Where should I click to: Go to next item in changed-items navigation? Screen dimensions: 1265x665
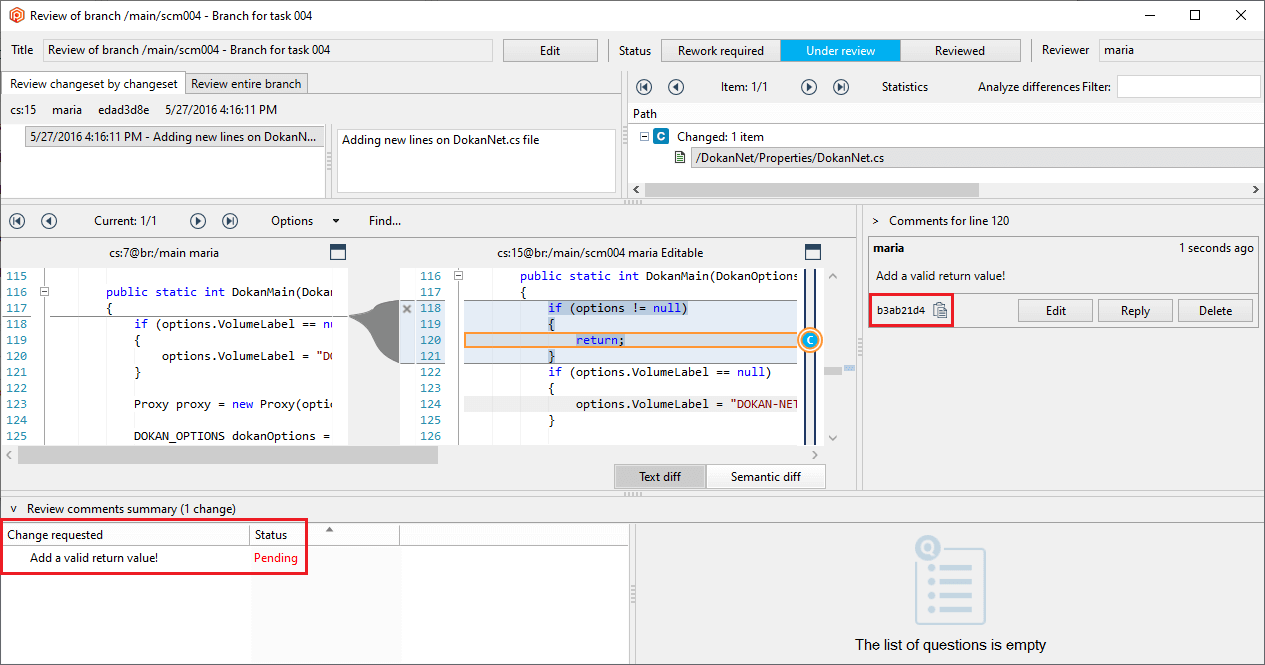click(809, 87)
